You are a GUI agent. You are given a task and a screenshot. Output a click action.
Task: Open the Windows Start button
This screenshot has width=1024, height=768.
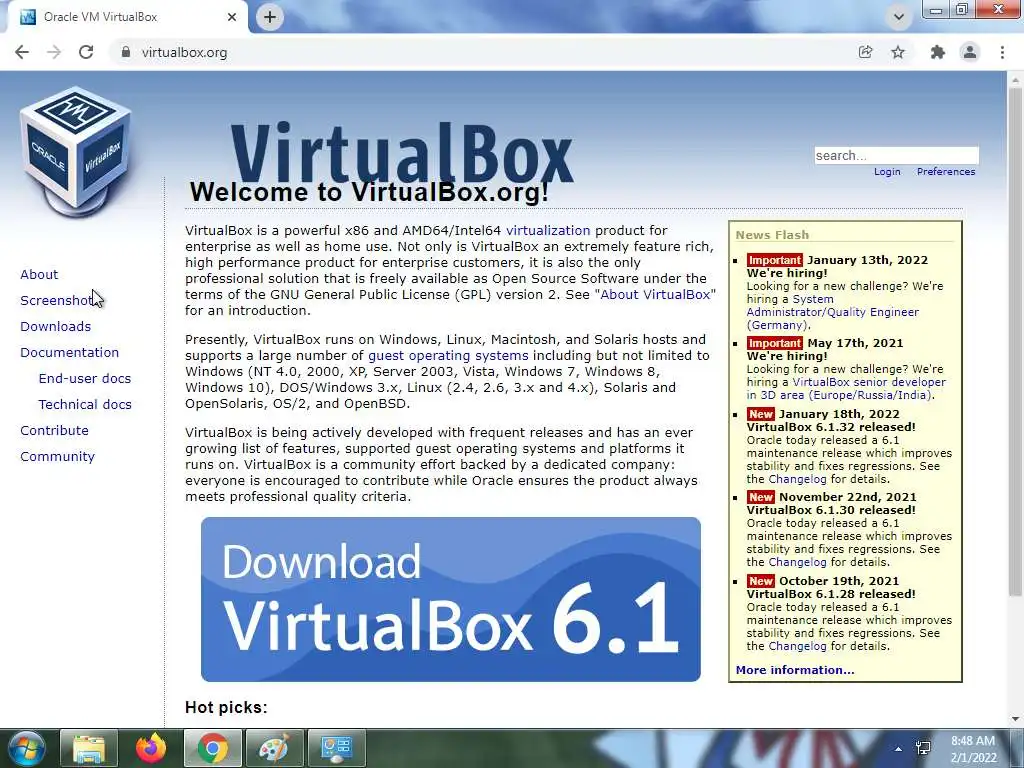click(26, 748)
